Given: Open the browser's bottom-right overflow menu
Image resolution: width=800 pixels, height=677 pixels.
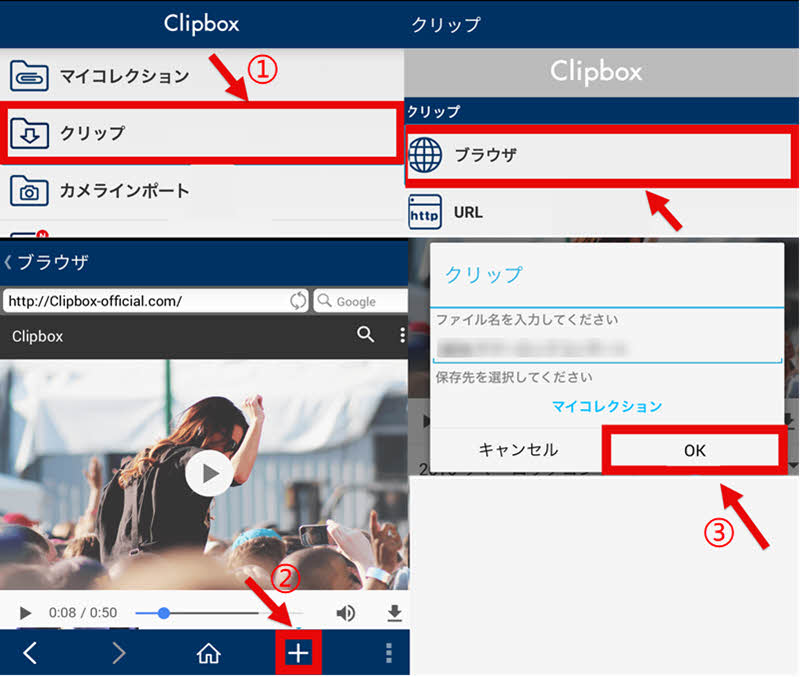Looking at the screenshot, I should click(388, 652).
